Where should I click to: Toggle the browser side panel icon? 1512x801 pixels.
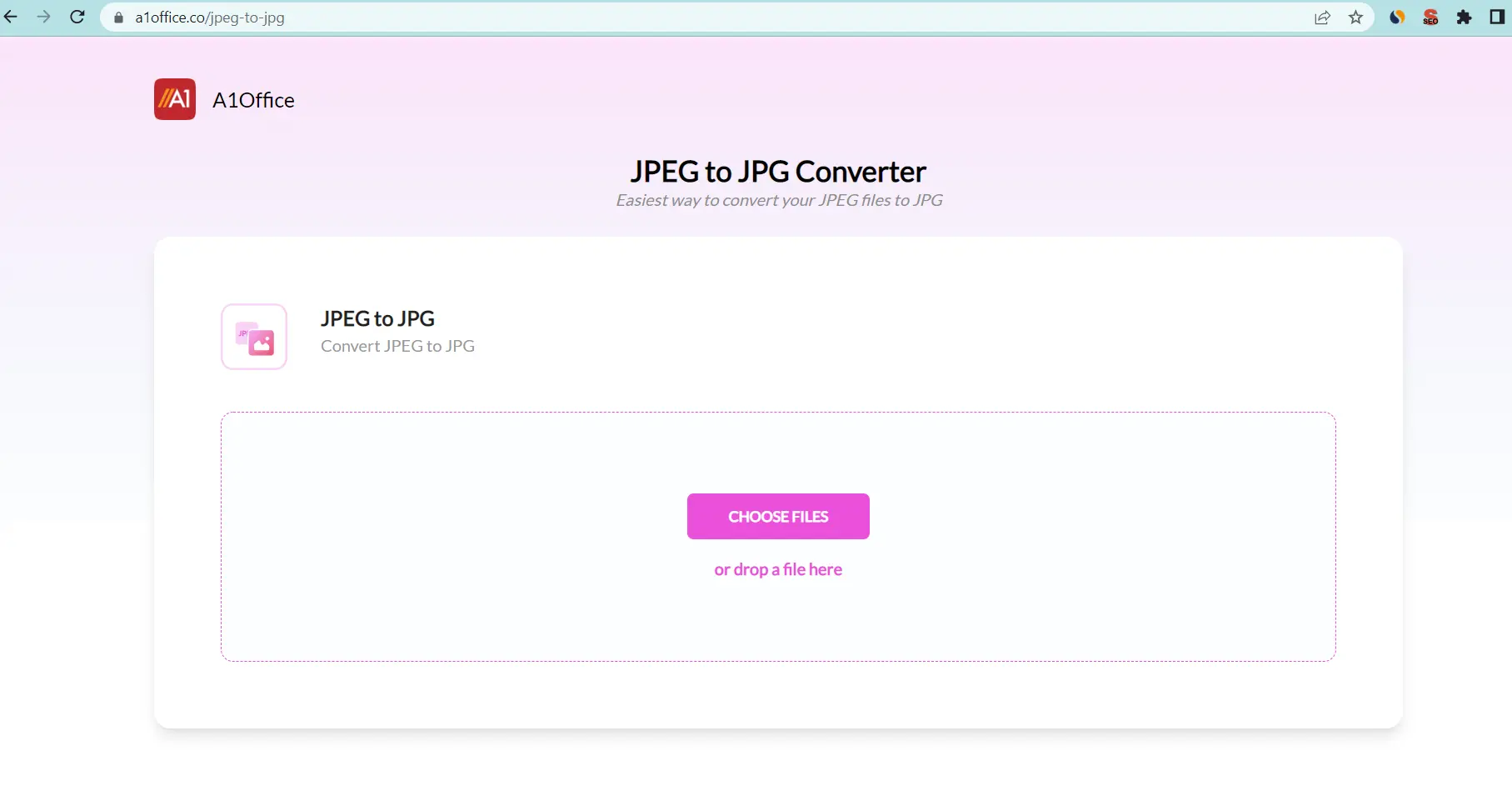pos(1497,18)
